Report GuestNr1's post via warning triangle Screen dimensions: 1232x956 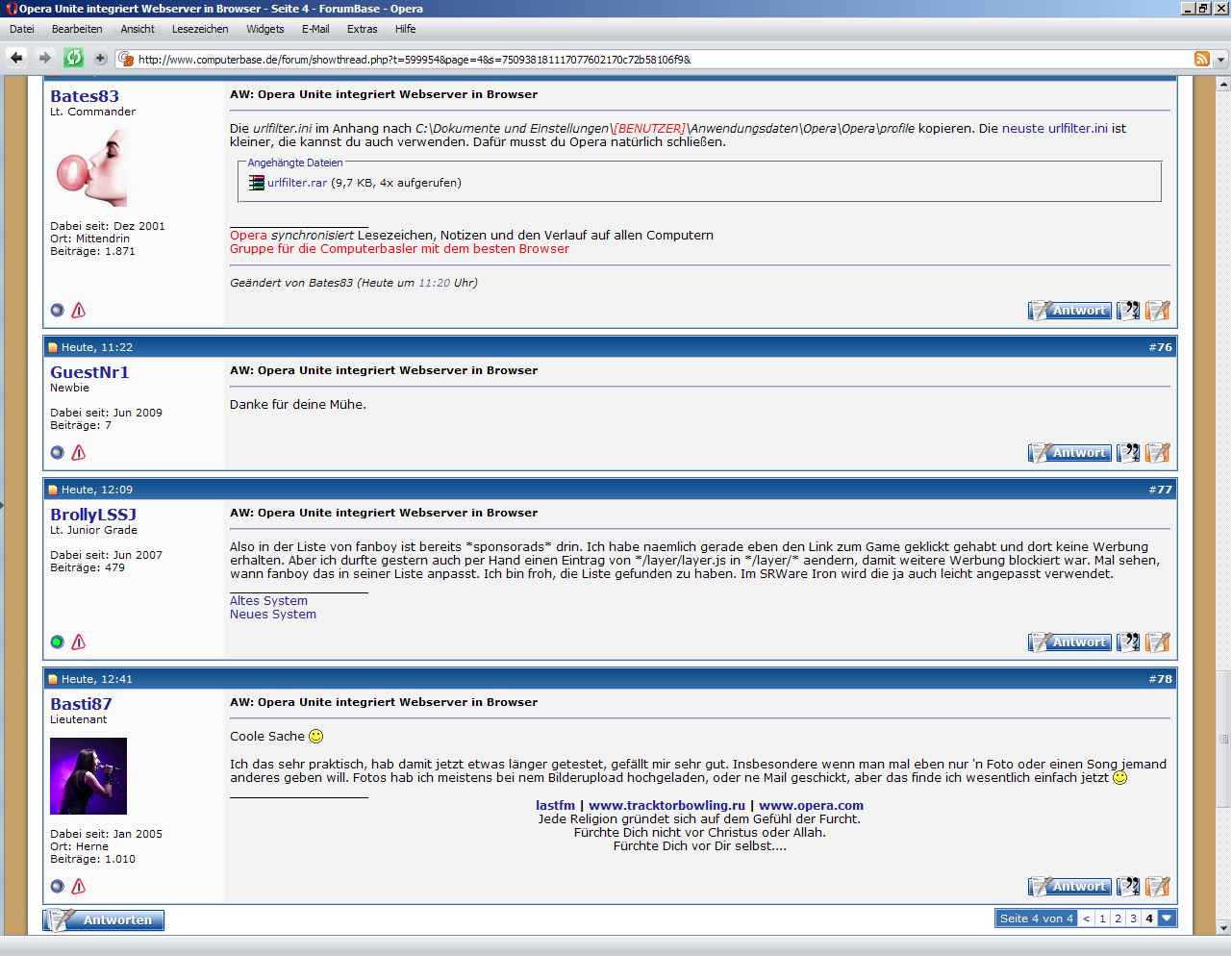(x=79, y=452)
